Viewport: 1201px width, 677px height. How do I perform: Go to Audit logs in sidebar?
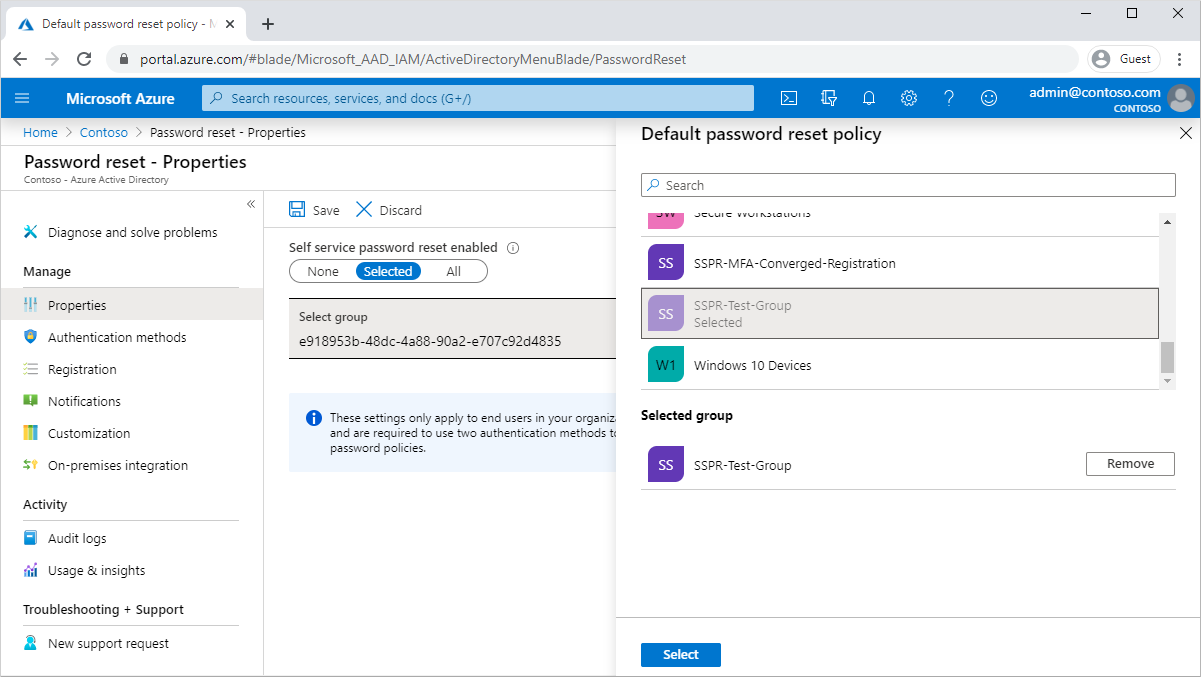click(x=77, y=538)
